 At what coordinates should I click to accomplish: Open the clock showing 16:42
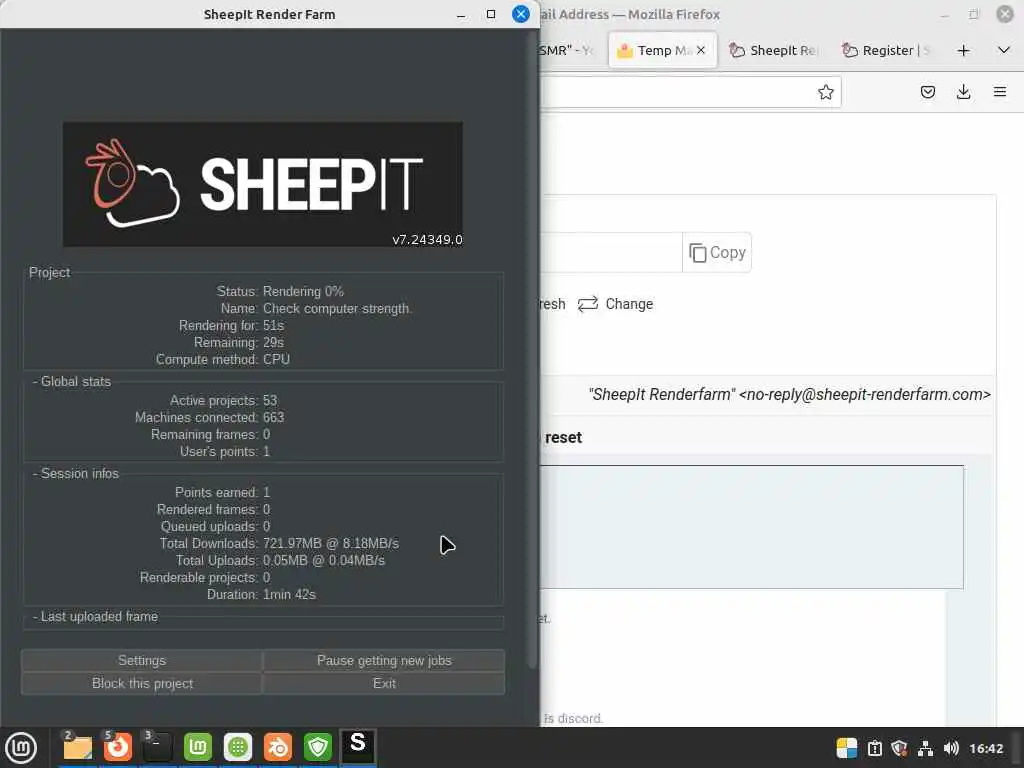pyautogui.click(x=986, y=748)
